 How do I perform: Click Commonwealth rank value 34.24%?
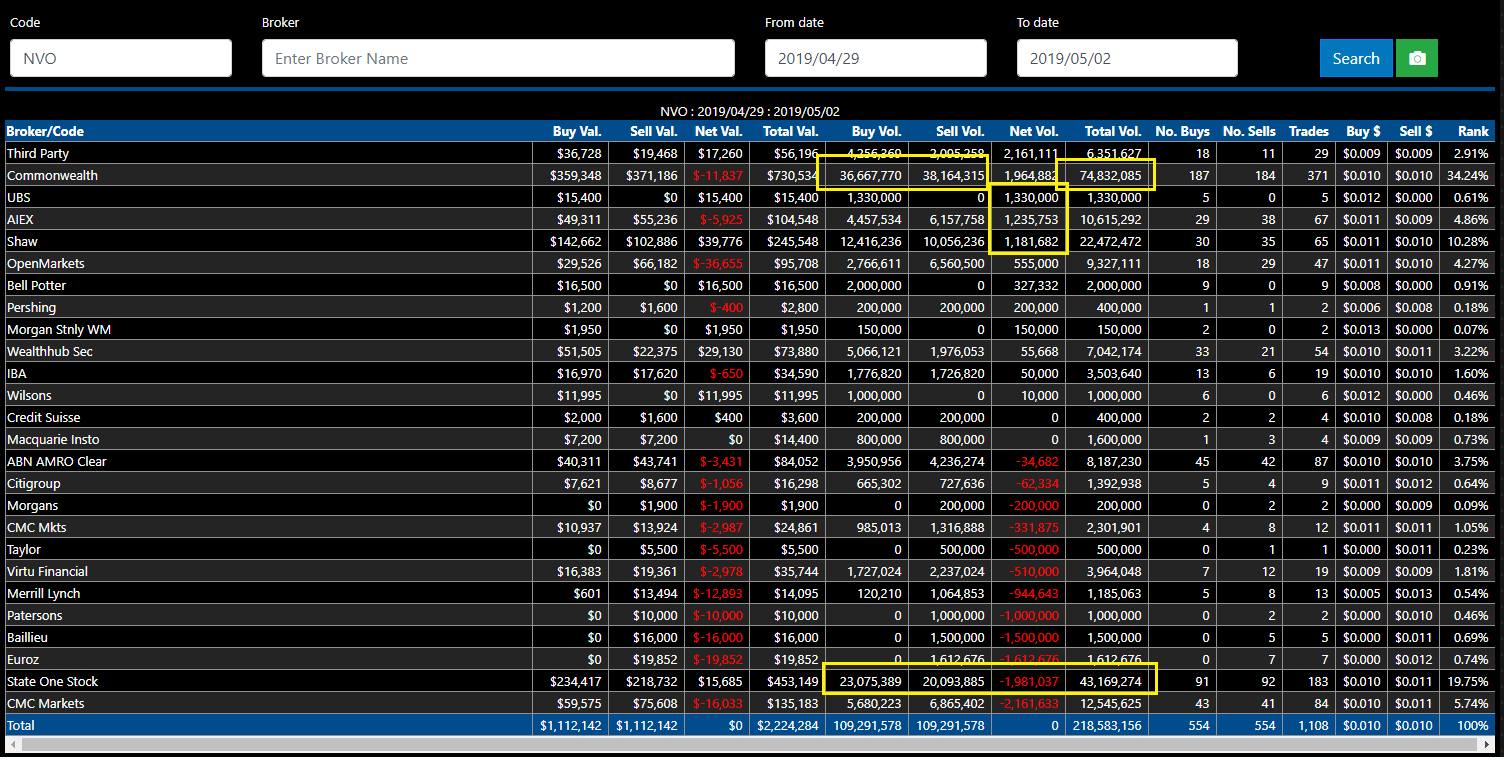(1469, 175)
